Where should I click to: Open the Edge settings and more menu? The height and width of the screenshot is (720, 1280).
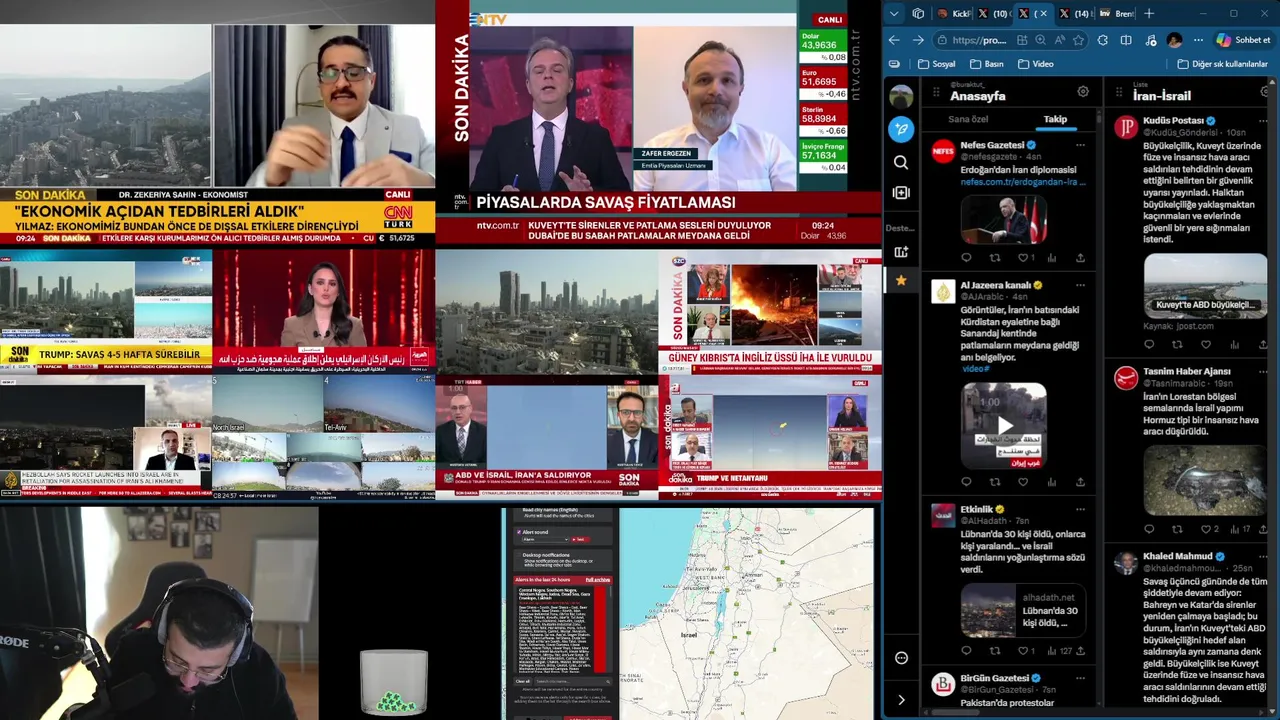pos(1198,40)
